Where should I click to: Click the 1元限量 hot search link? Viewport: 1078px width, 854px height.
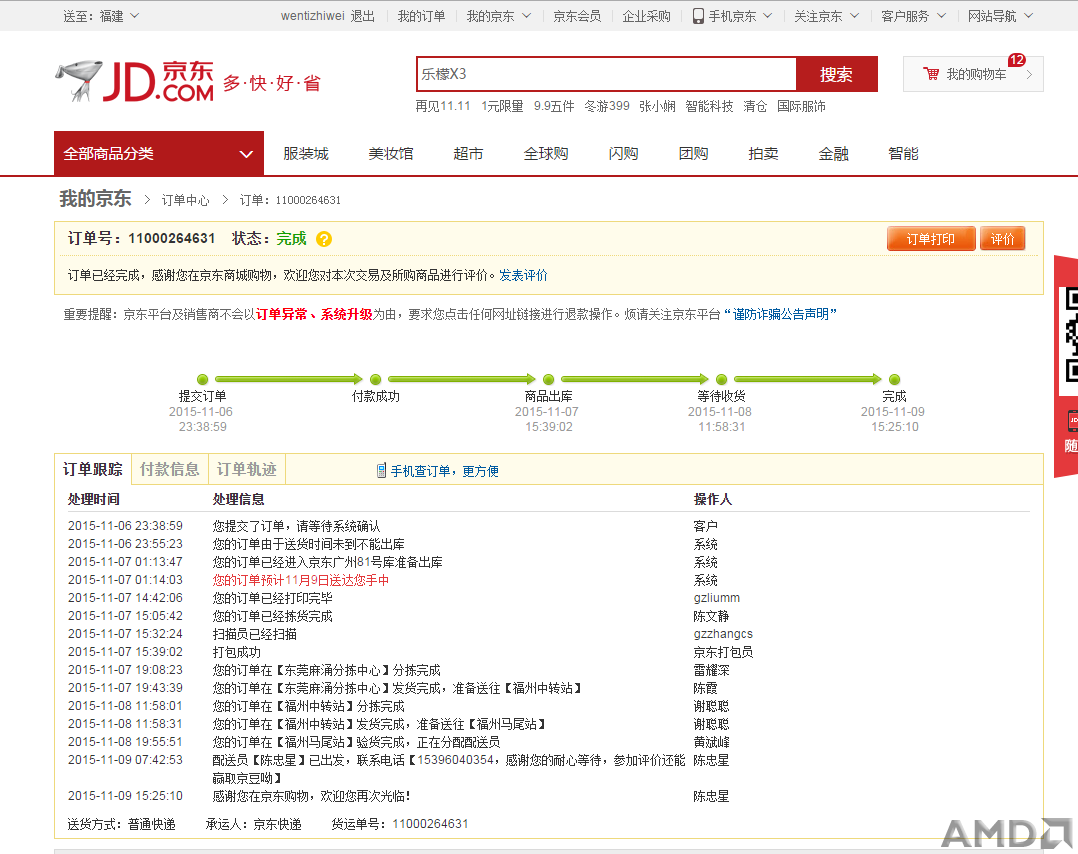[x=502, y=106]
